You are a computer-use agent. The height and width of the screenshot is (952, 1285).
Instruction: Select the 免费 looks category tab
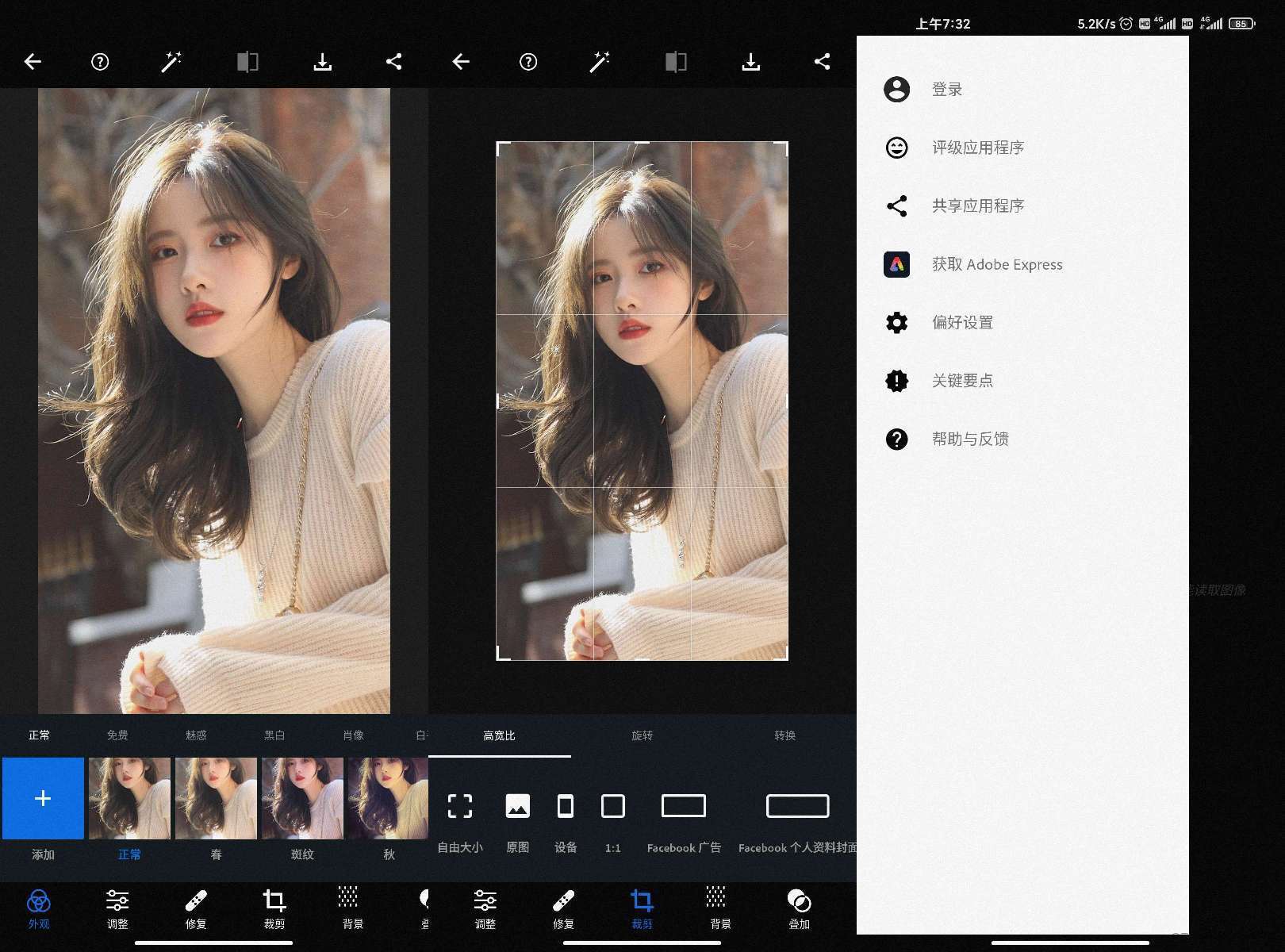point(117,735)
